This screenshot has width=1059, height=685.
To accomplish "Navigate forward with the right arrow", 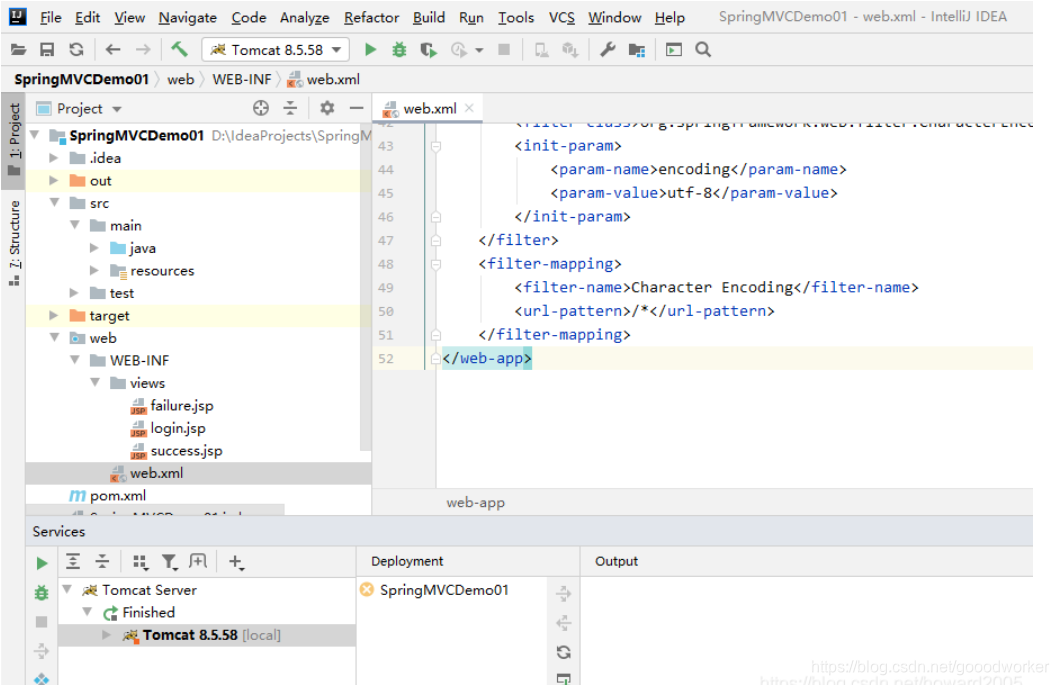I will [x=143, y=49].
